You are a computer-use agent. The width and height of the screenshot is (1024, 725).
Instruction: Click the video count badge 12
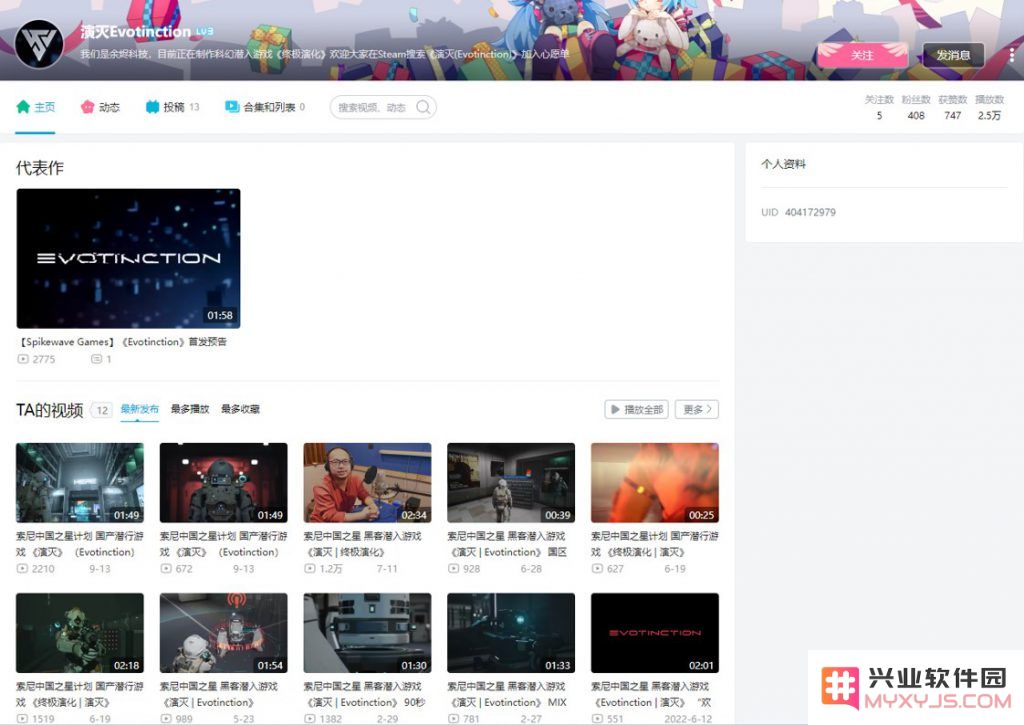coord(102,410)
